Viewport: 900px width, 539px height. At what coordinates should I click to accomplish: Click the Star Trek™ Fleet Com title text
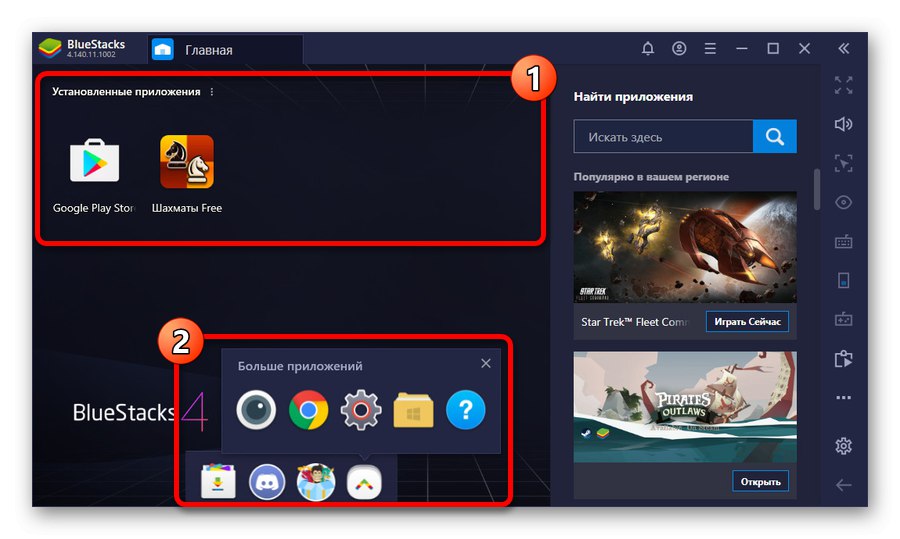point(634,322)
